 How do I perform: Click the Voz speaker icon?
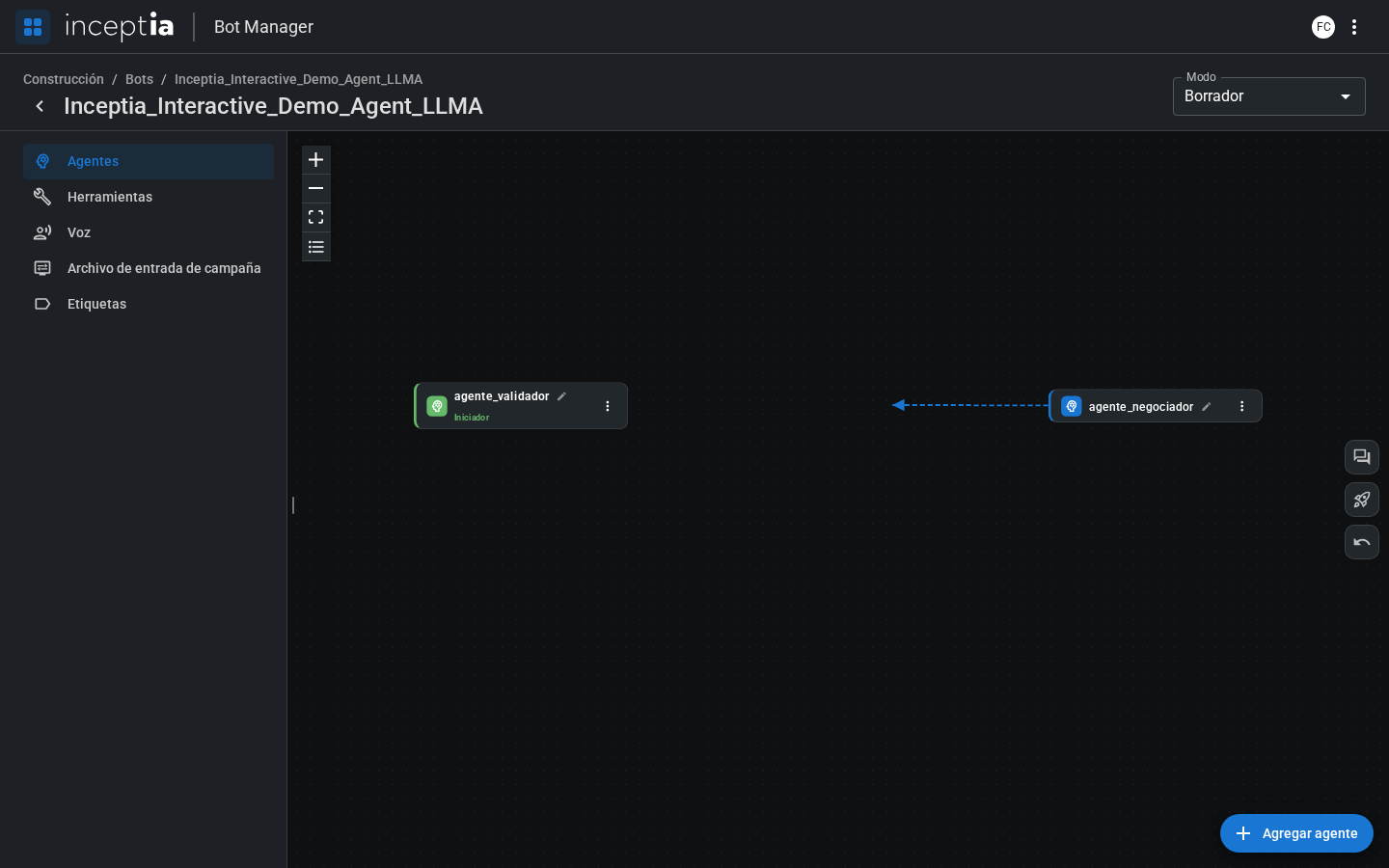42,232
